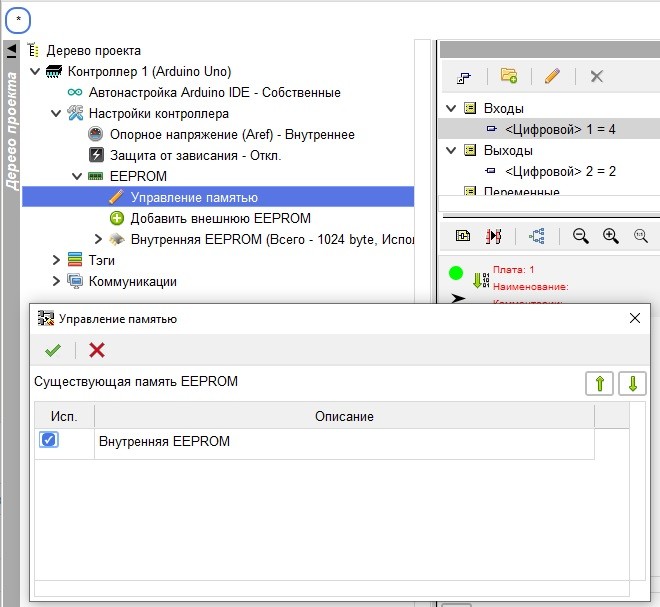Click the Описание column header
660x607 pixels.
point(344,416)
